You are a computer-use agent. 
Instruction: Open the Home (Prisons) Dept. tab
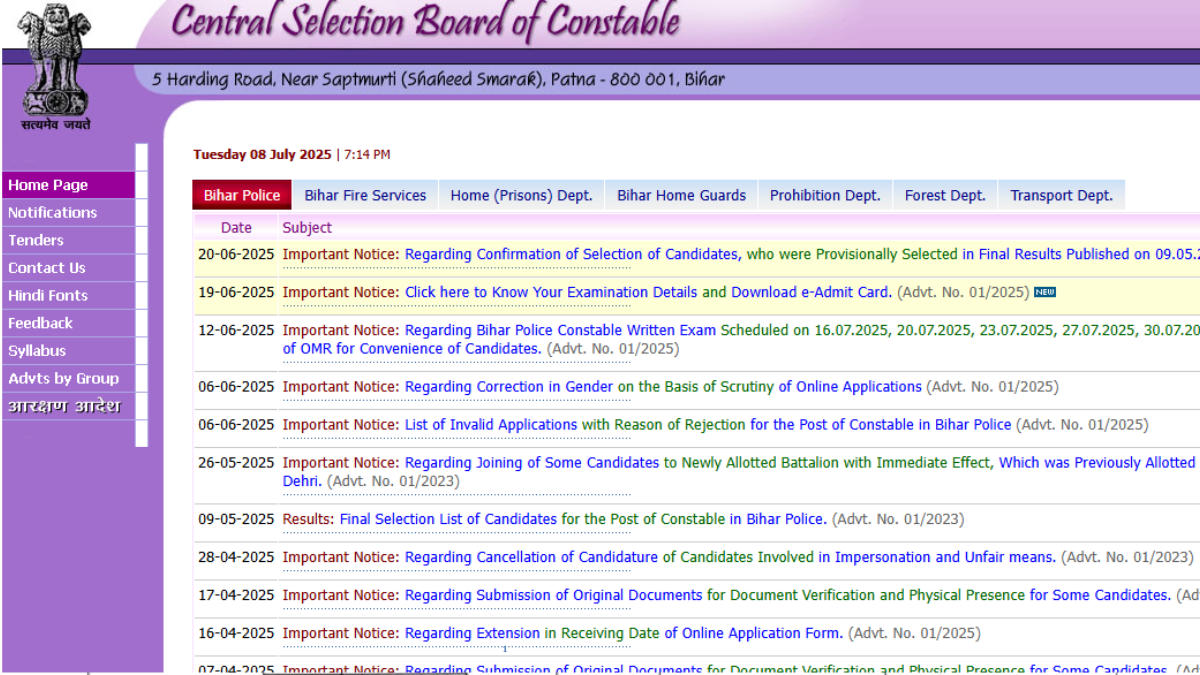click(x=521, y=195)
